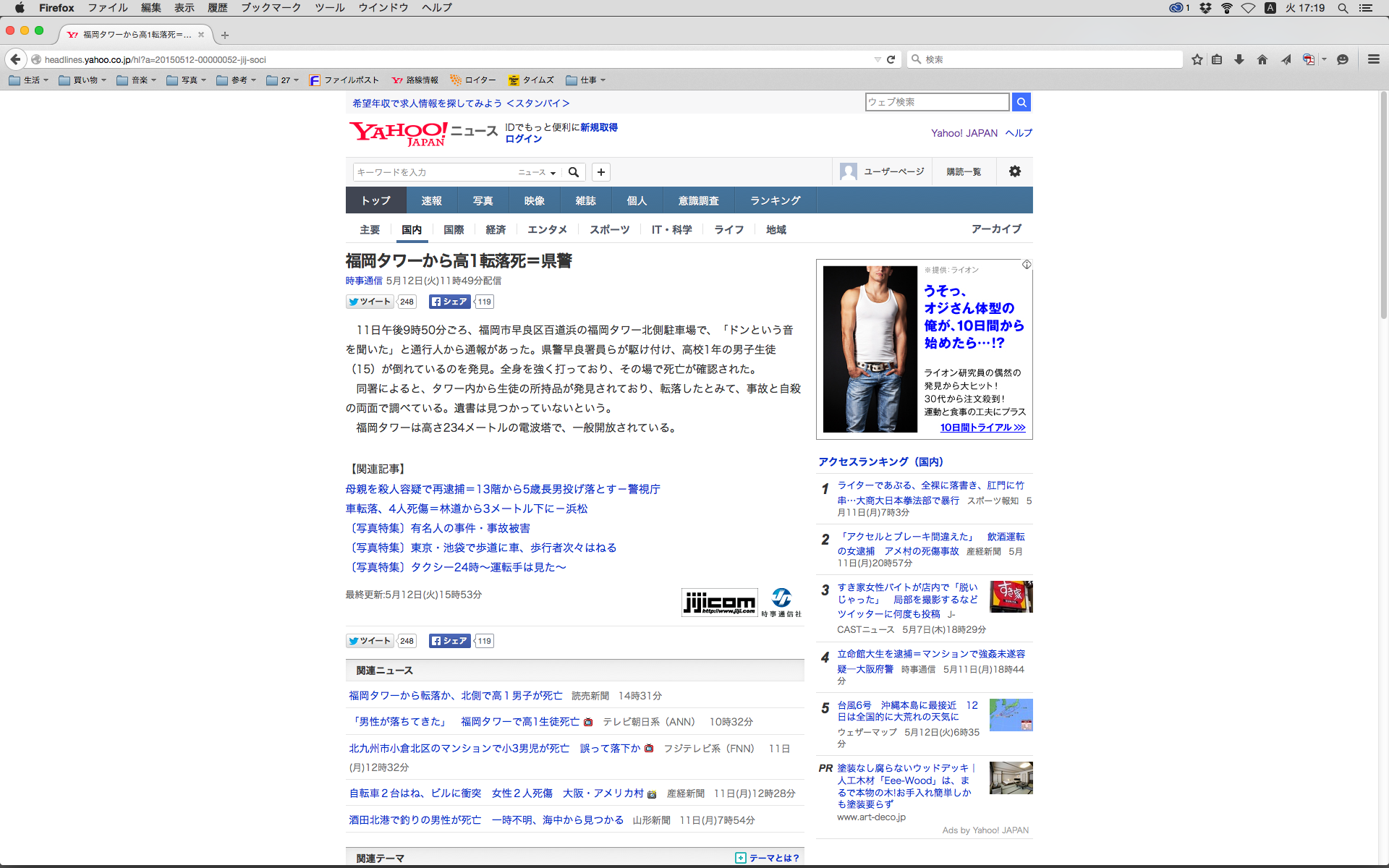
Task: Click the settings gear icon on Yahoo News
Action: 1015,171
